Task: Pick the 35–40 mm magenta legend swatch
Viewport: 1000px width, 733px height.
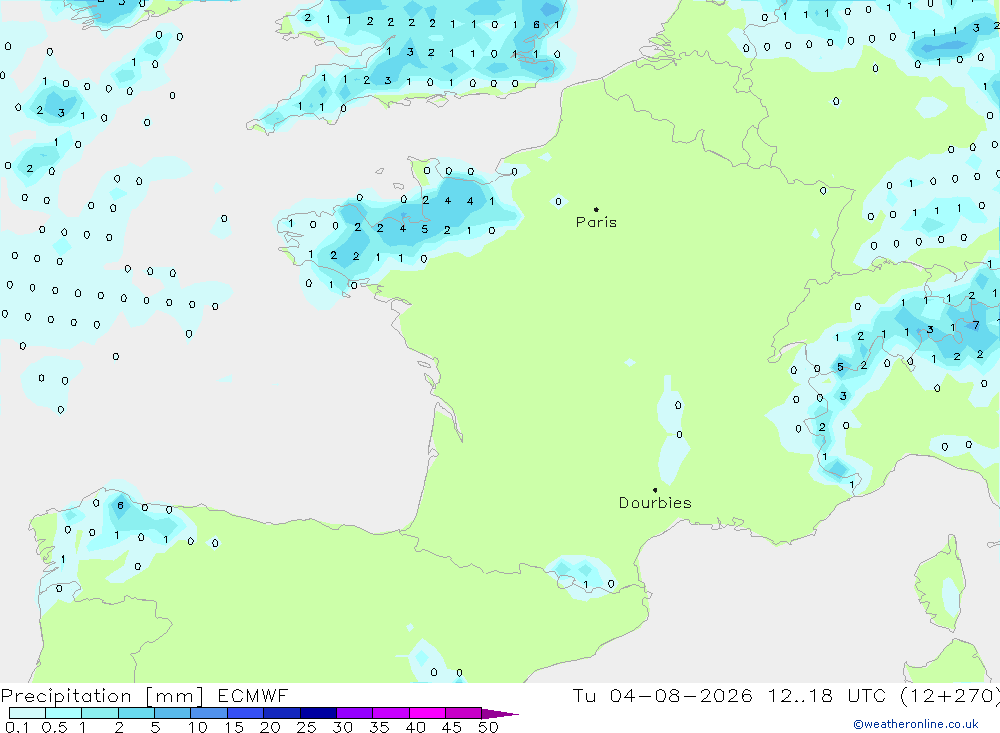Action: pyautogui.click(x=390, y=713)
